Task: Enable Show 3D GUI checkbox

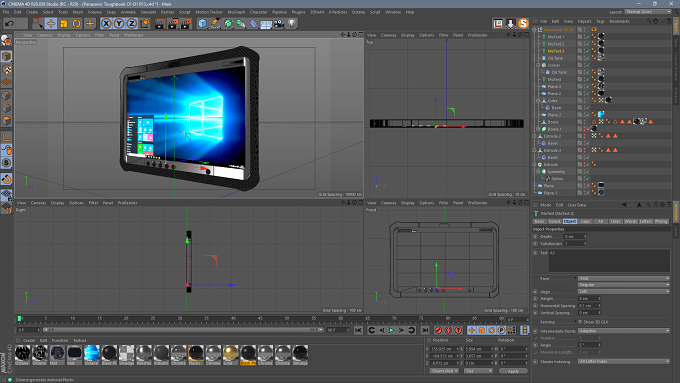Action: 580,322
